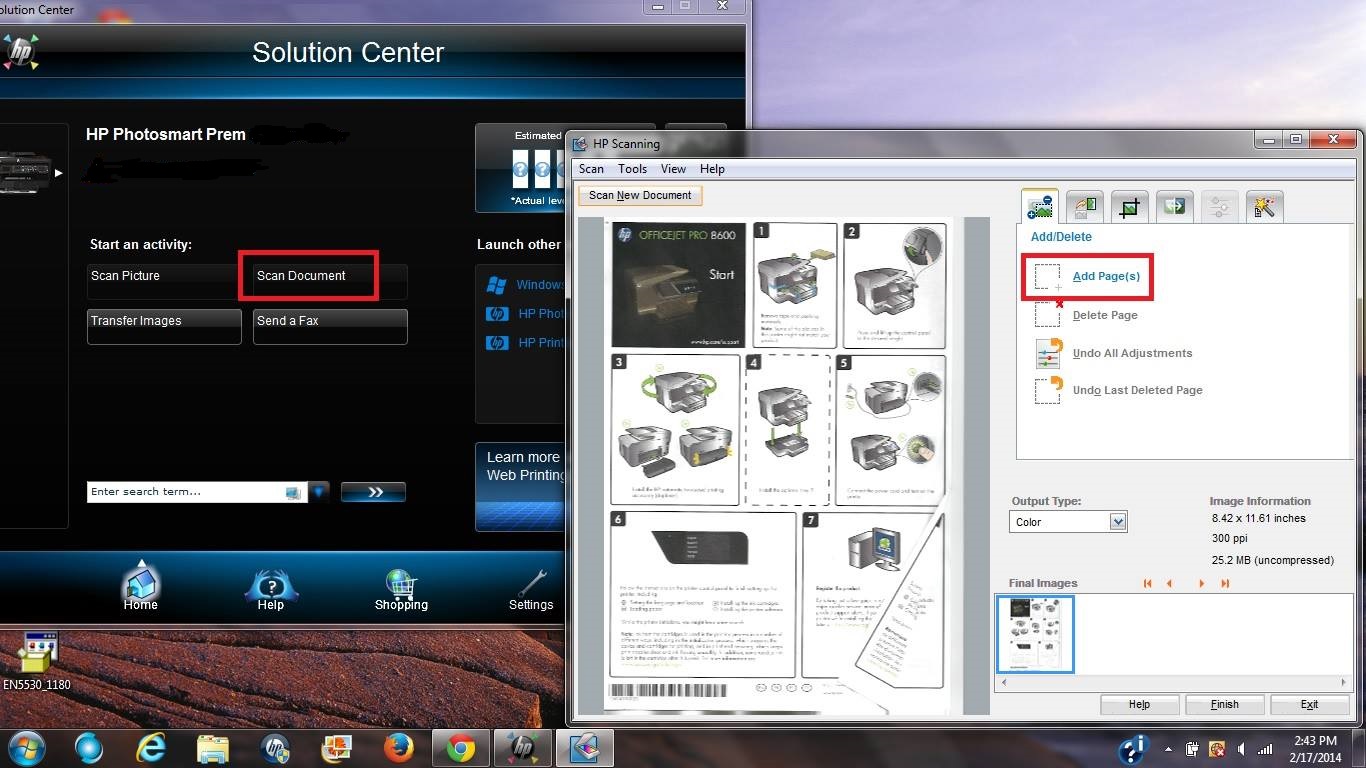Screen dimensions: 1366x768
Task: Click the Home icon in Solution Center
Action: (141, 586)
